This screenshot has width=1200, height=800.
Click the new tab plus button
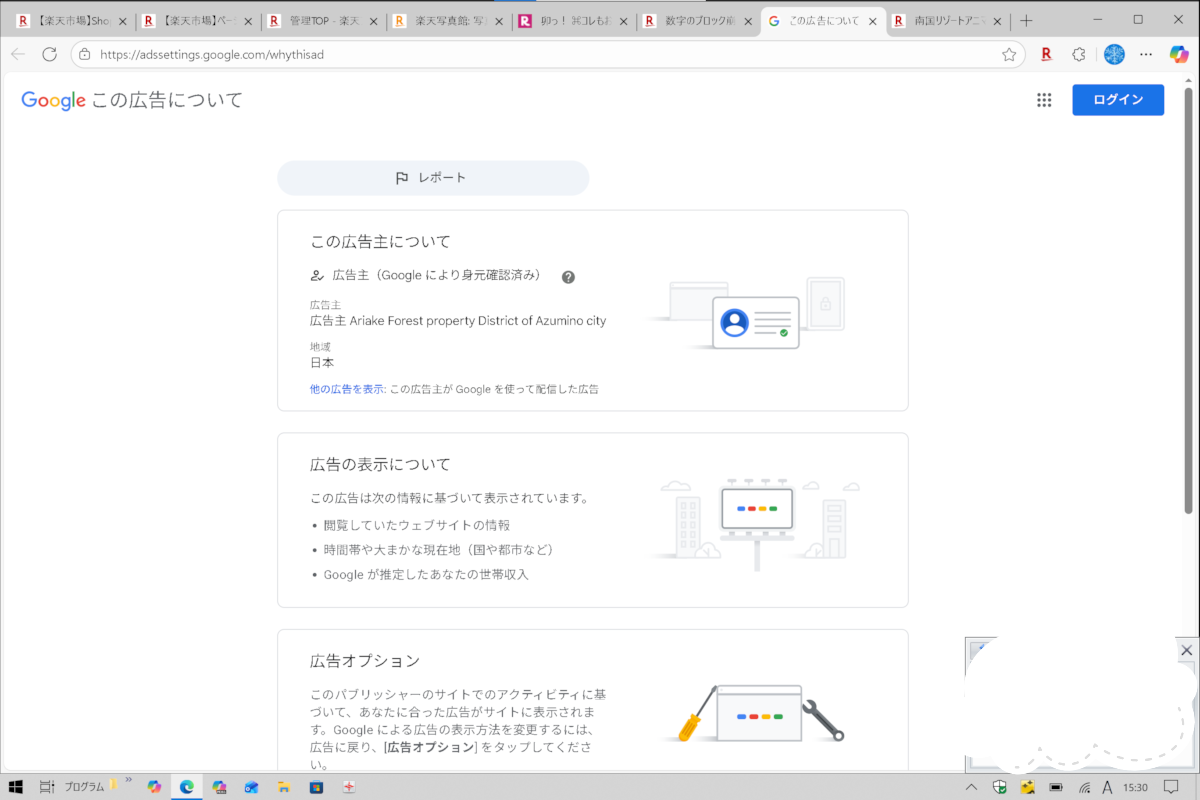(x=1025, y=20)
